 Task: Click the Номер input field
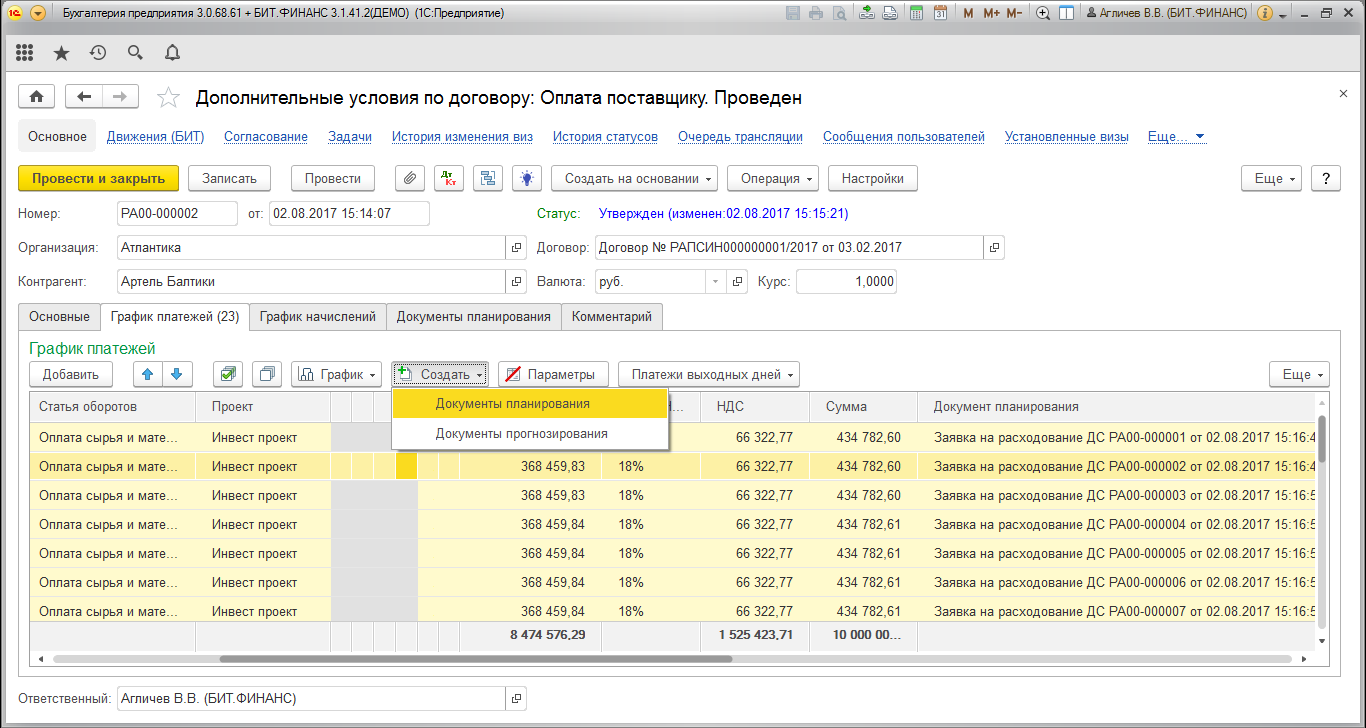(177, 213)
